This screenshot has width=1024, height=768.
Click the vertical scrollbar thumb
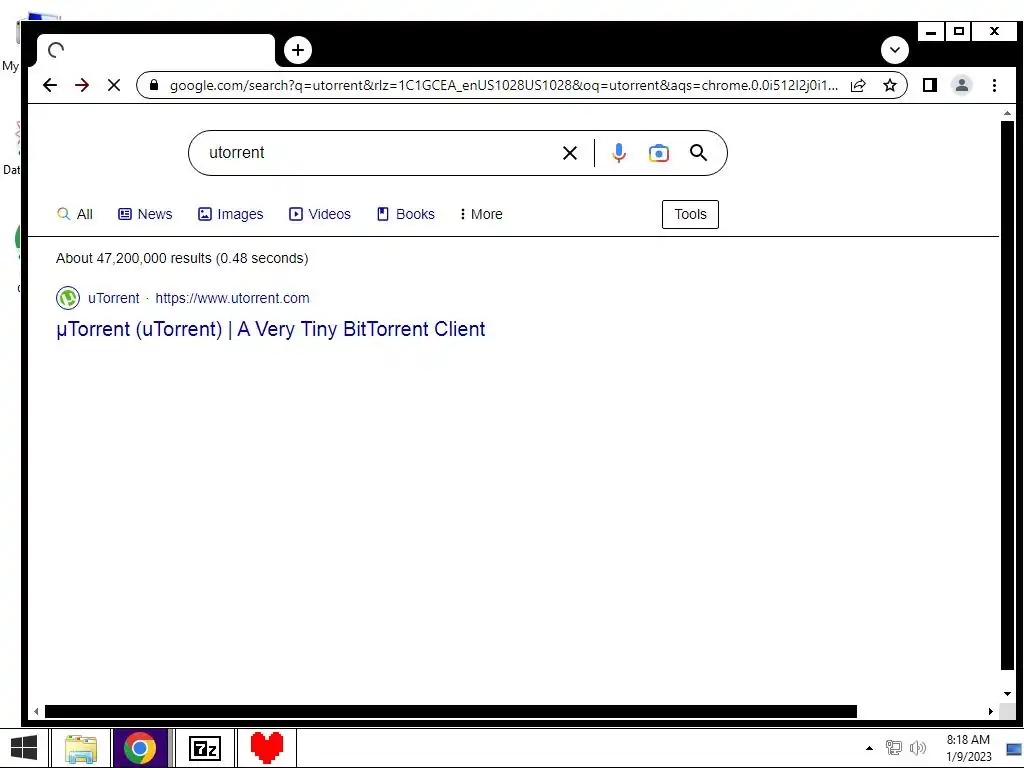click(1007, 395)
